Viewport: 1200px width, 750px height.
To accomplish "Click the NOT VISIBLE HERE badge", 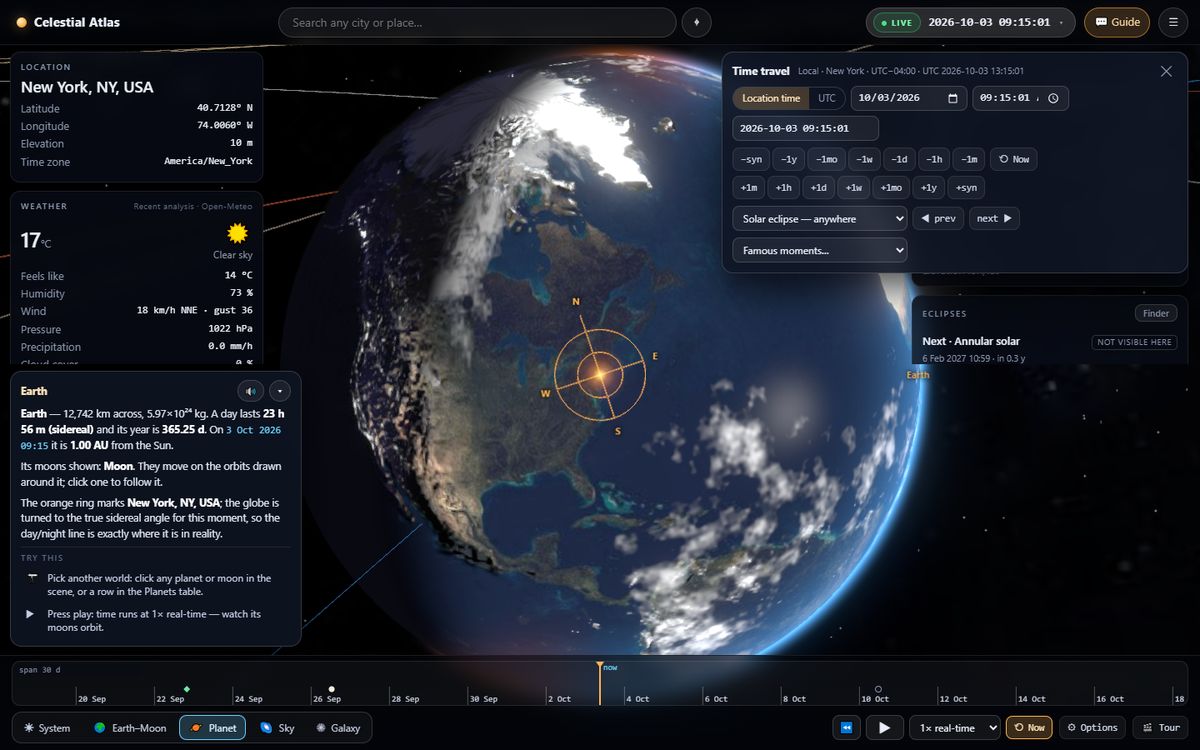I will pos(1134,342).
